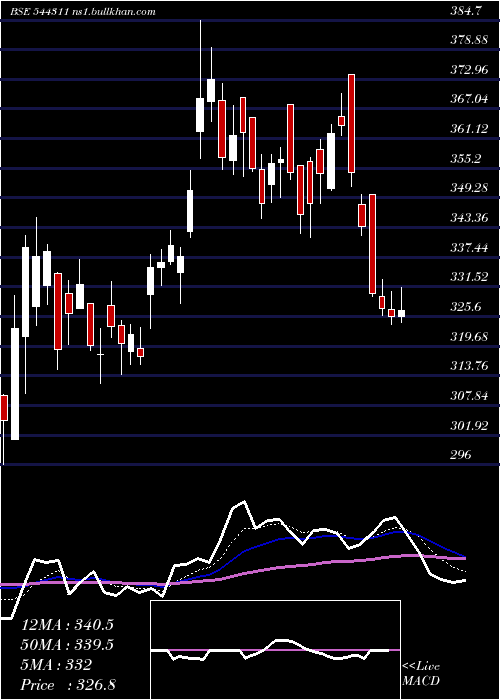Click the 349.28 price label
The width and height of the screenshot is (500, 700).
click(469, 188)
